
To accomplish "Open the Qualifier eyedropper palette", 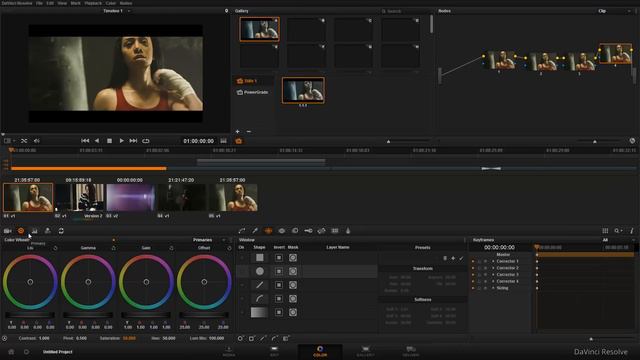I will [x=255, y=231].
